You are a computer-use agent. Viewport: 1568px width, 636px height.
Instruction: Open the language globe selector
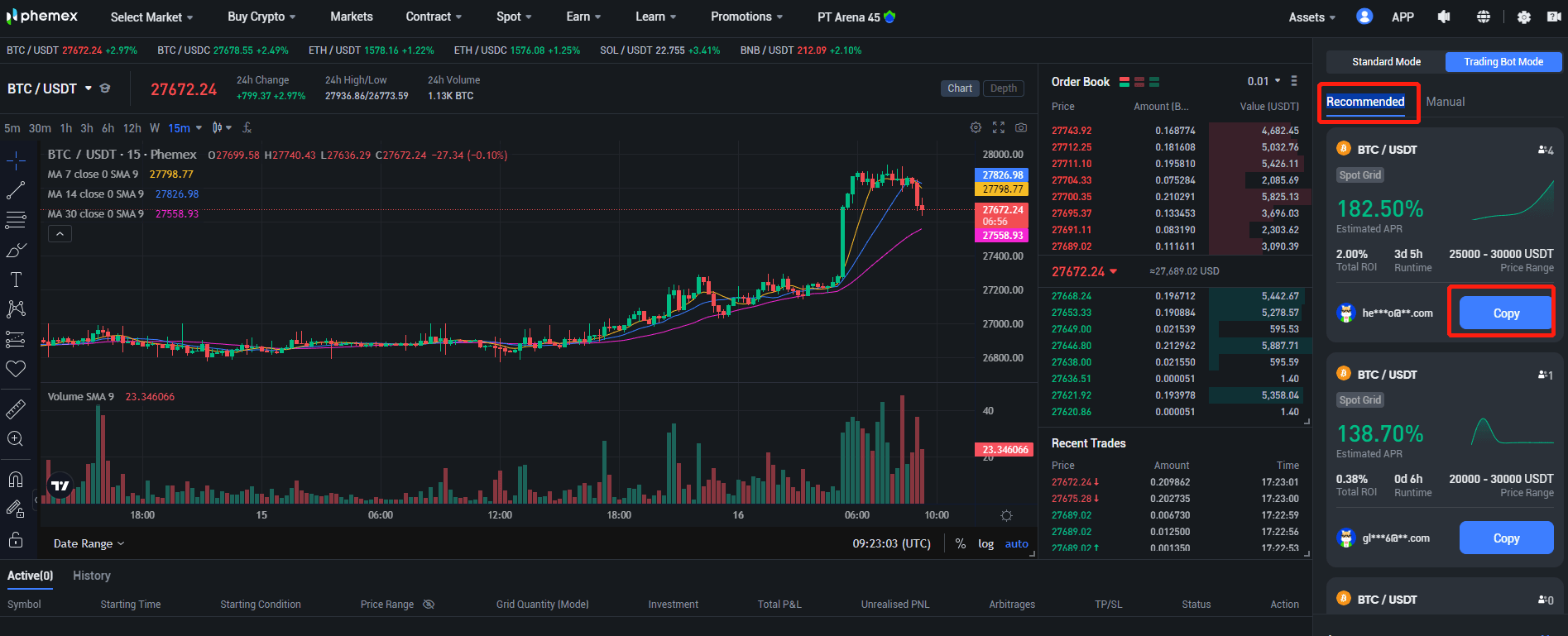click(1484, 17)
